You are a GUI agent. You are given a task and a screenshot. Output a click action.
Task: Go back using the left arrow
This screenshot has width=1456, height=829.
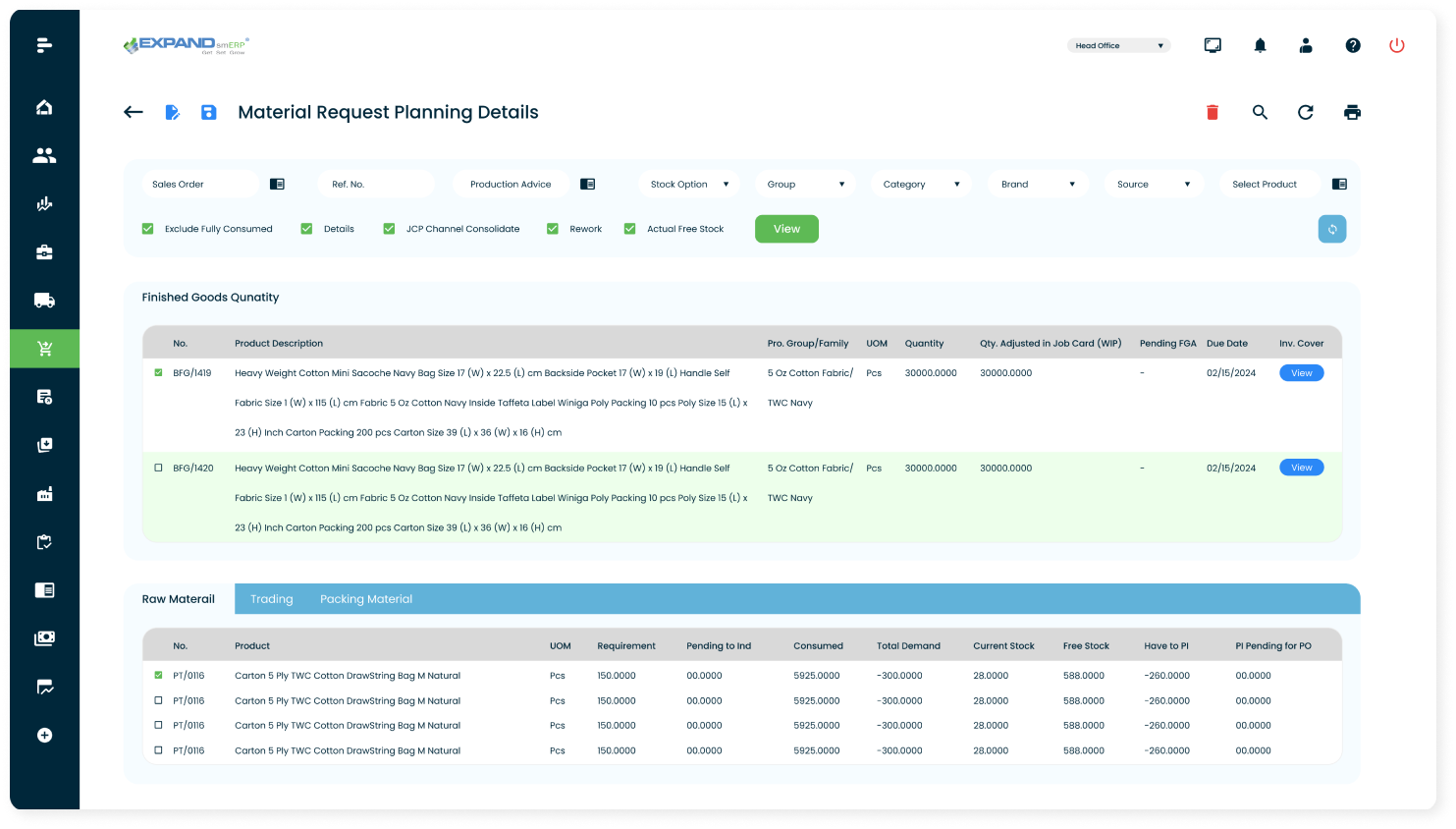(x=134, y=113)
